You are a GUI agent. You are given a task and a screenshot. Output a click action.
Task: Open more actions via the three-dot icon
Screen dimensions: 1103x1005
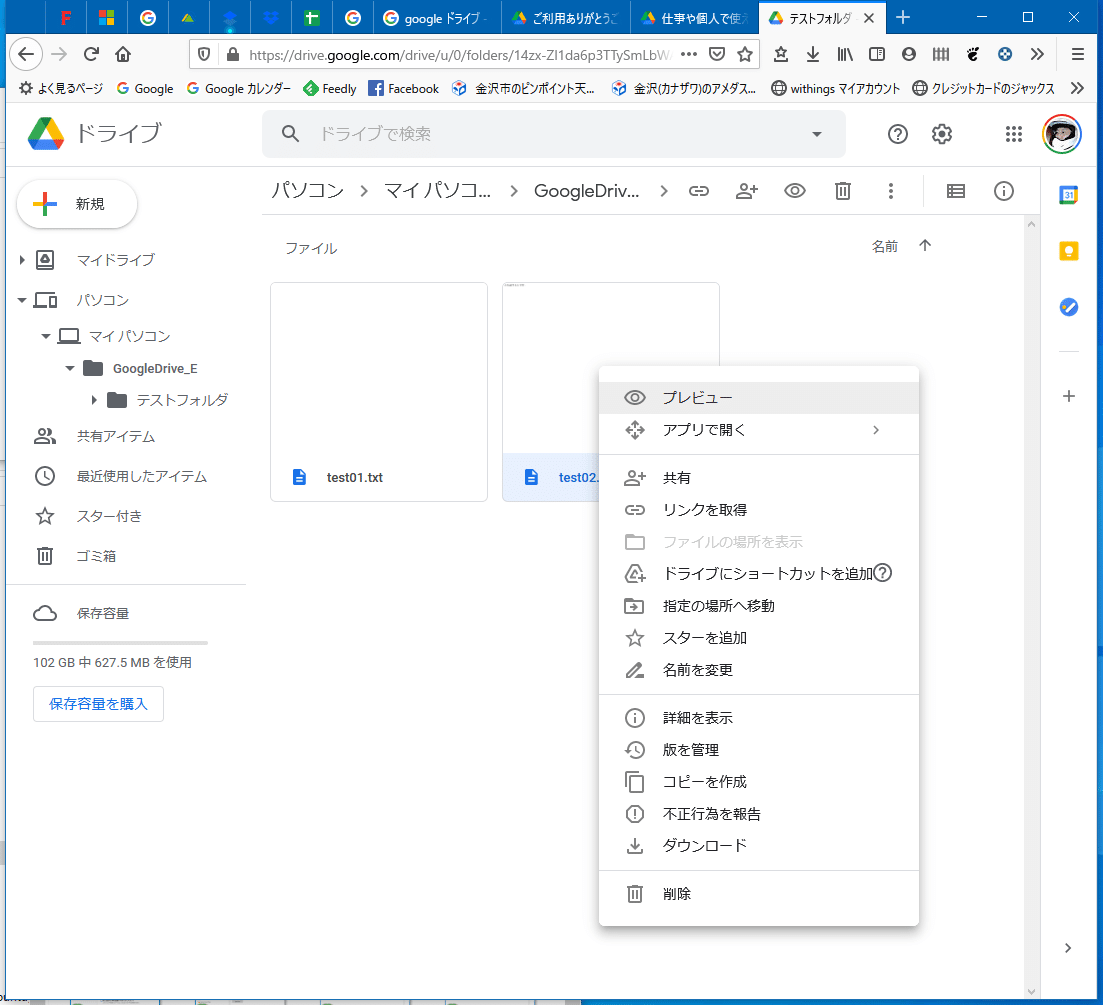890,190
